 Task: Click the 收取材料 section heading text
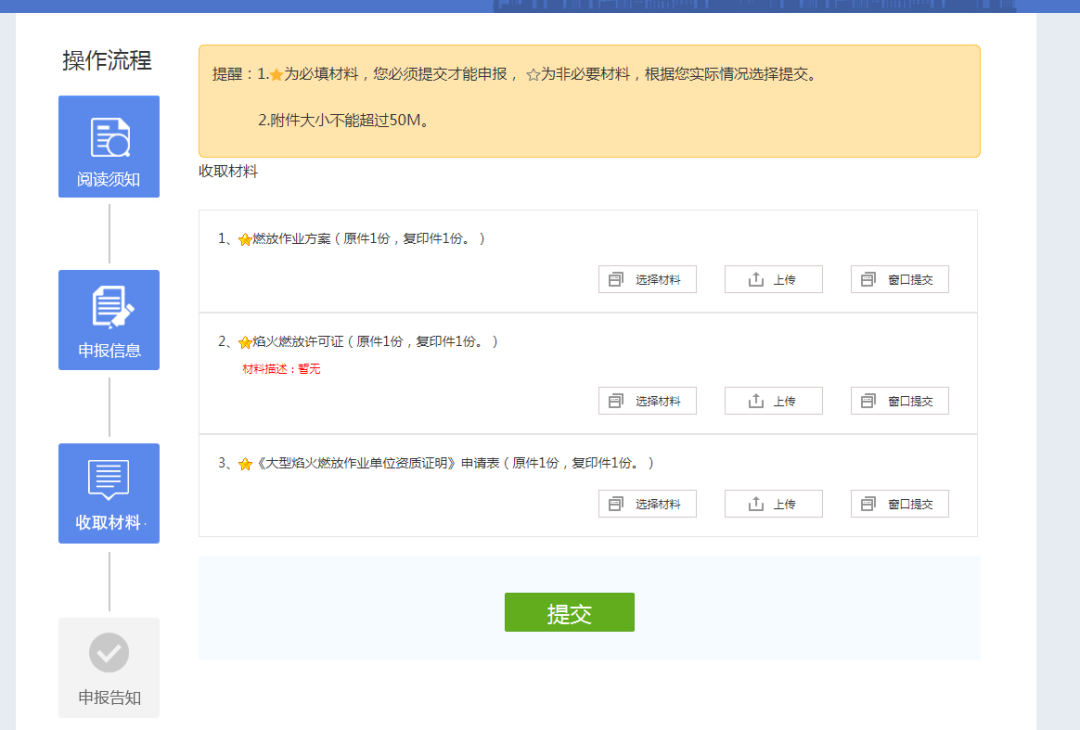pos(228,172)
